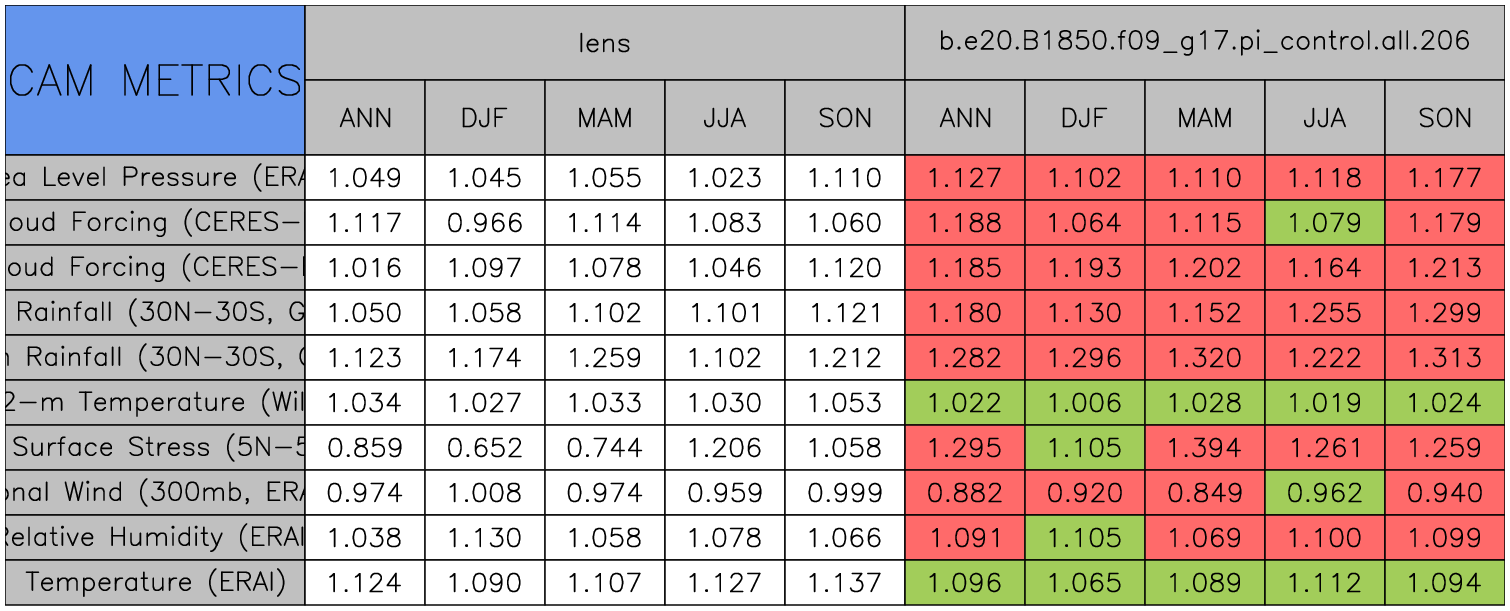The width and height of the screenshot is (1510, 611).
Task: Click the green cell with value 0.962
Action: click(x=1324, y=493)
